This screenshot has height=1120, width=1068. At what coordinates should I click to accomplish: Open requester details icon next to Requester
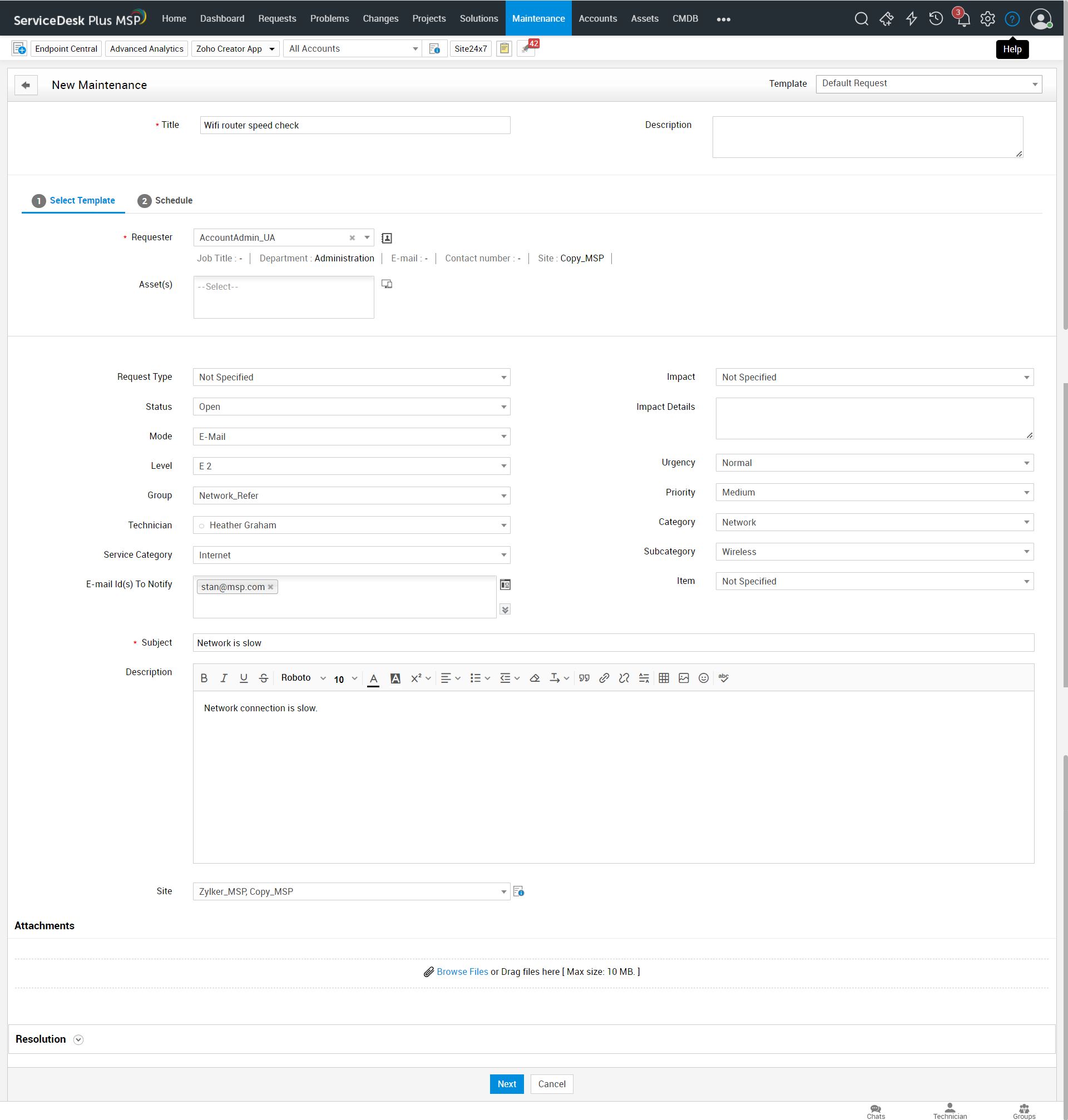387,238
